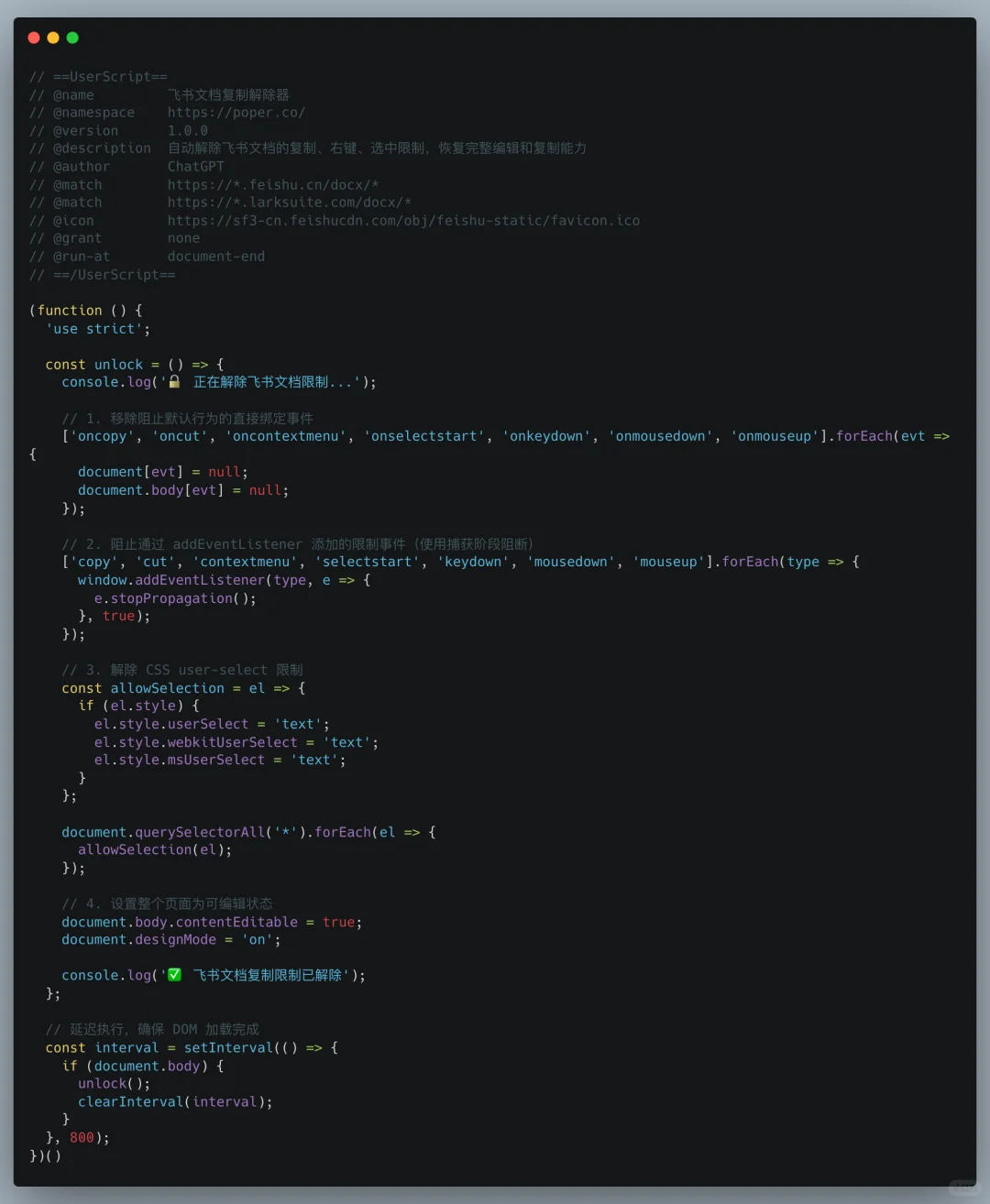This screenshot has height=1204, width=990.
Task: Click the red close dot
Action: (x=34, y=38)
